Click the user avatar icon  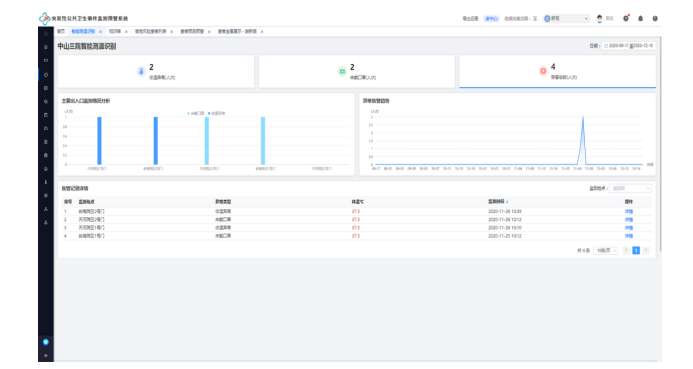coord(599,19)
